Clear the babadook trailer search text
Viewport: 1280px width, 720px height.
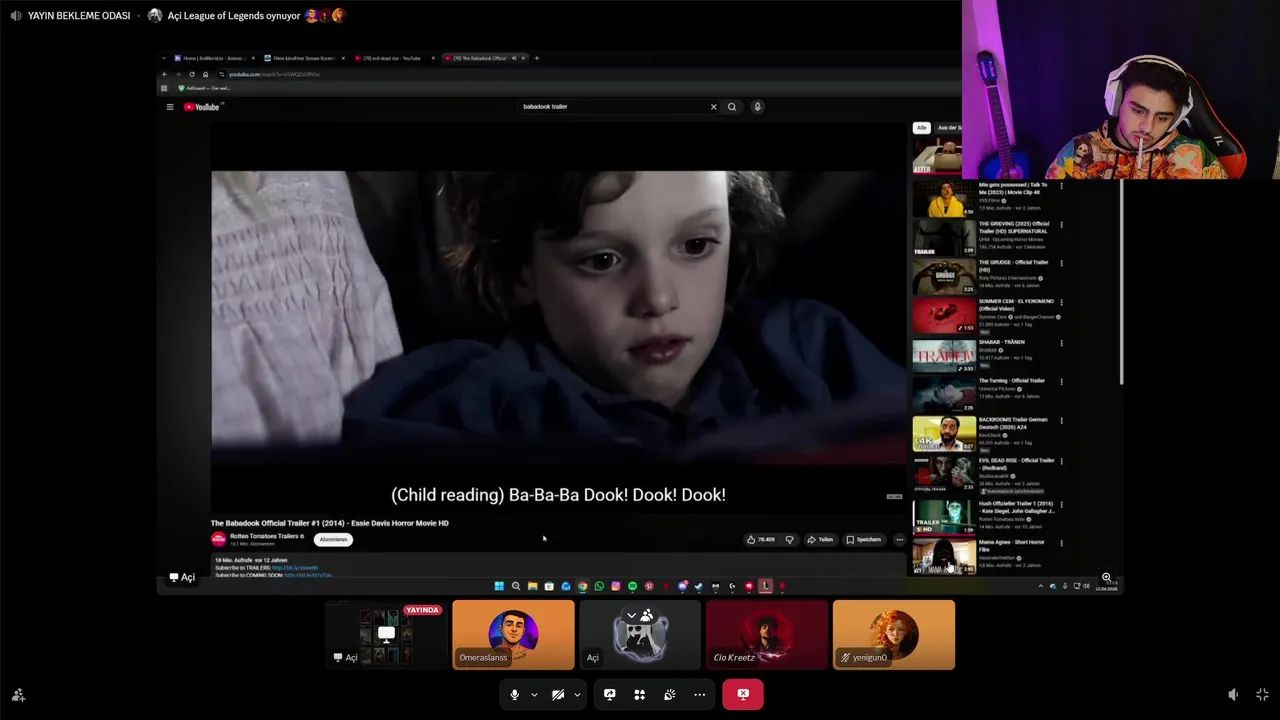(713, 106)
